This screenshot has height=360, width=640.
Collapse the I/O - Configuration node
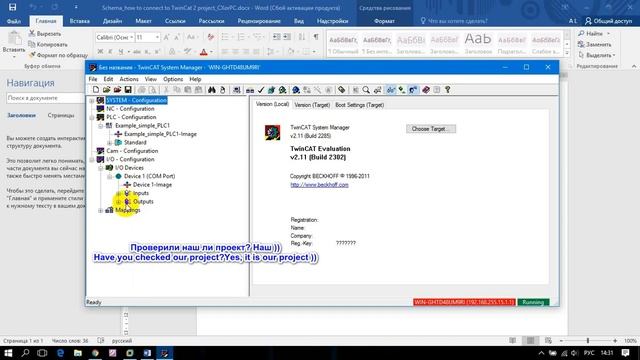(92, 160)
